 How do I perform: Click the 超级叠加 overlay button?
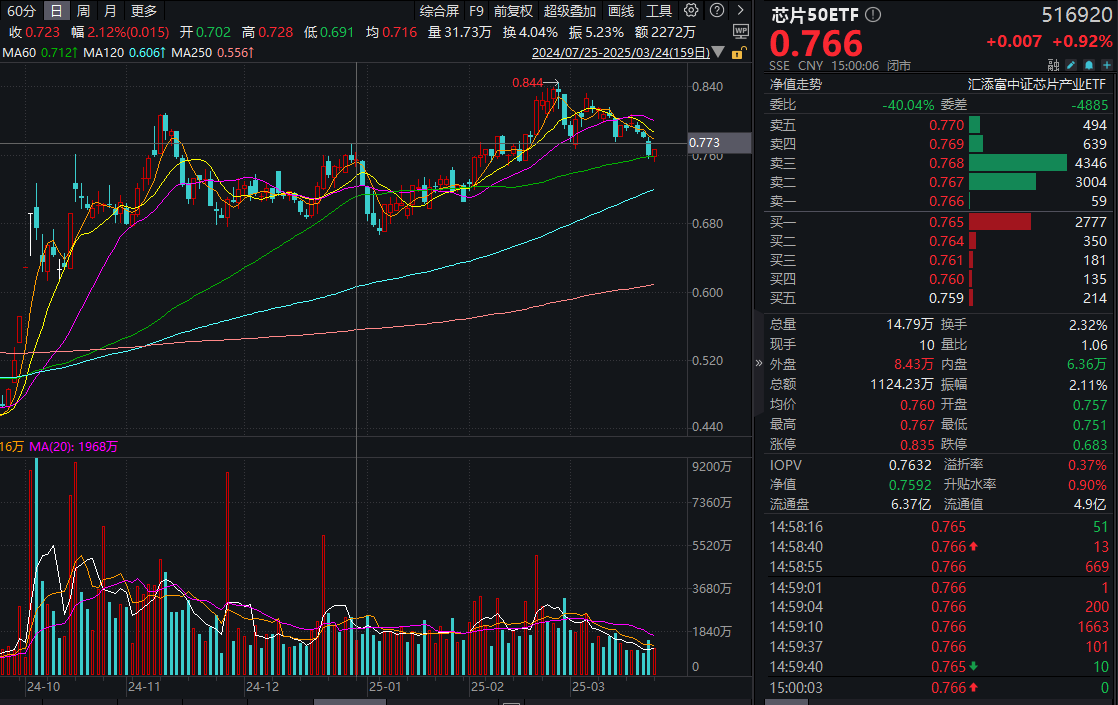pos(566,10)
